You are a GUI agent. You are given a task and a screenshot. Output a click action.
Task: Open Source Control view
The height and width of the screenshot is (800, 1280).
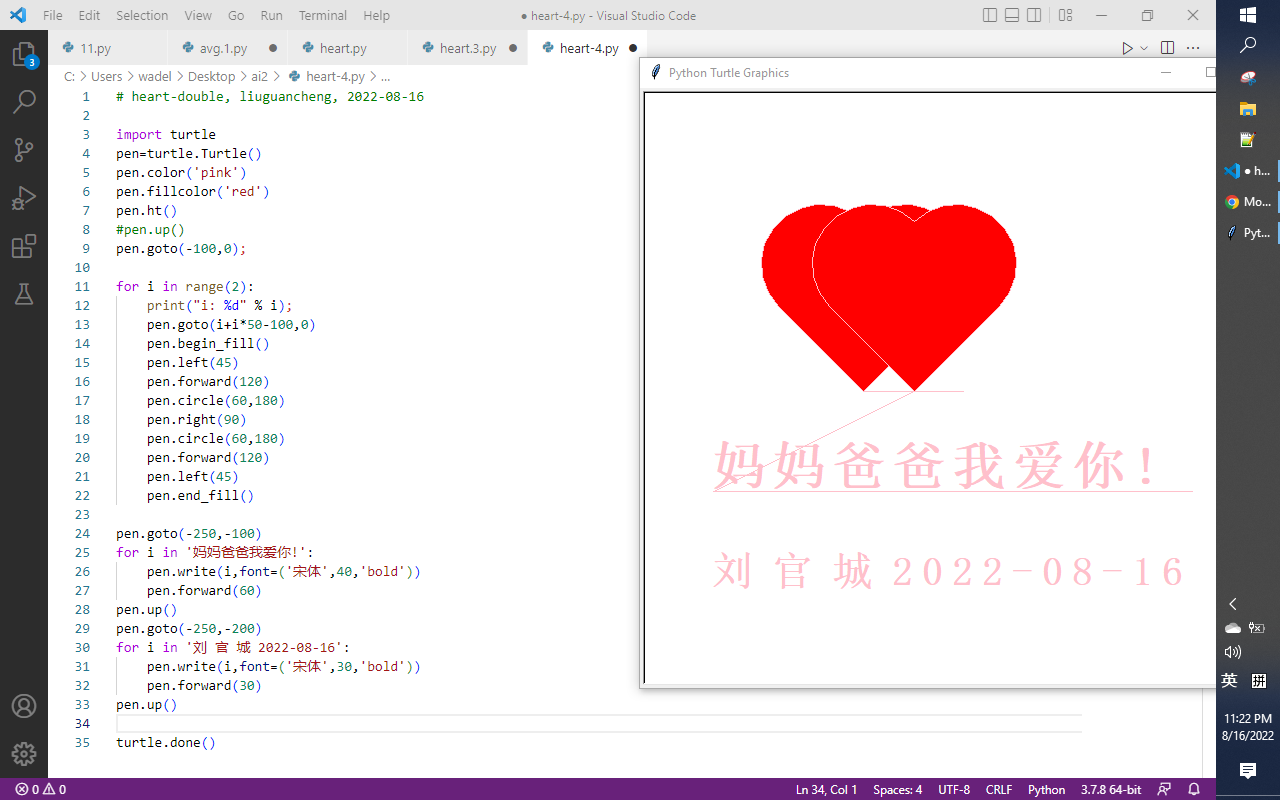point(24,150)
